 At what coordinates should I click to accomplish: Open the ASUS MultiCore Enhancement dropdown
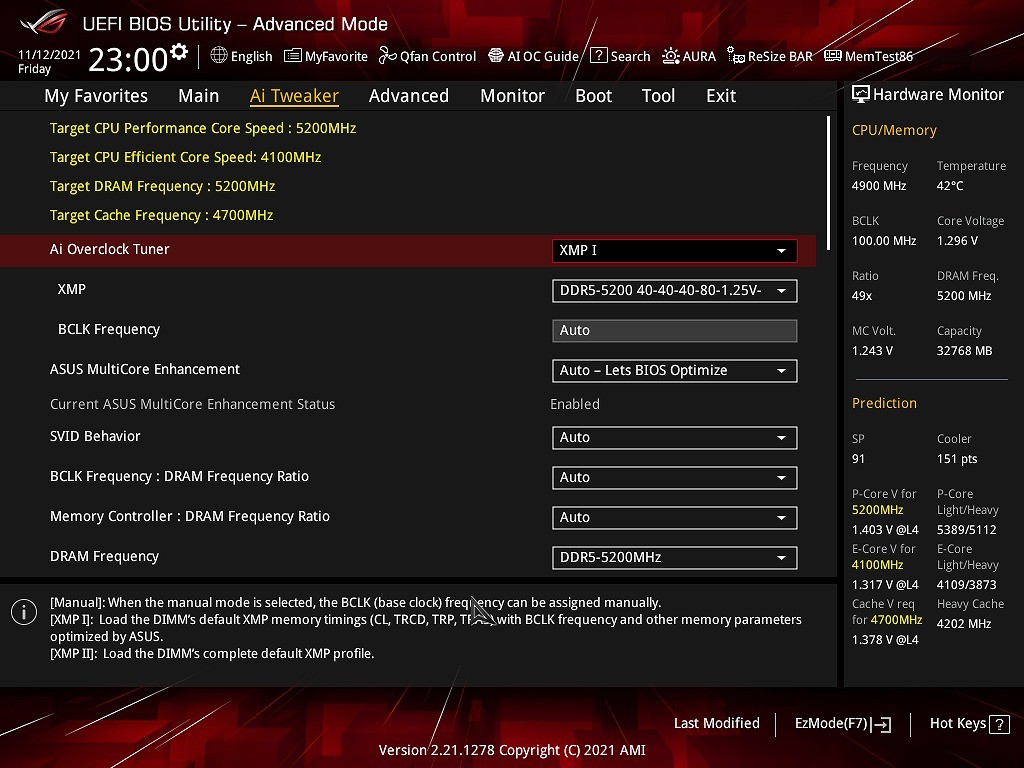pyautogui.click(x=674, y=370)
